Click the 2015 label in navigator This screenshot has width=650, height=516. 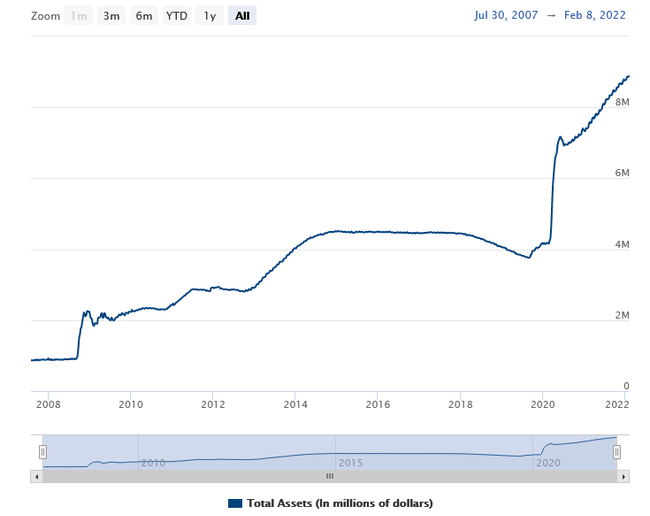click(x=350, y=463)
